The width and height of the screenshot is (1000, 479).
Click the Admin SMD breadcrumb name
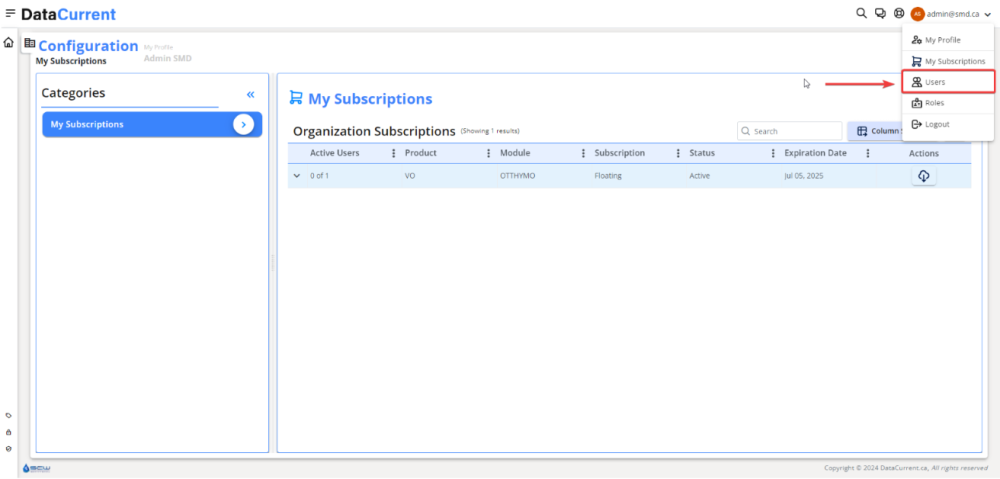168,58
